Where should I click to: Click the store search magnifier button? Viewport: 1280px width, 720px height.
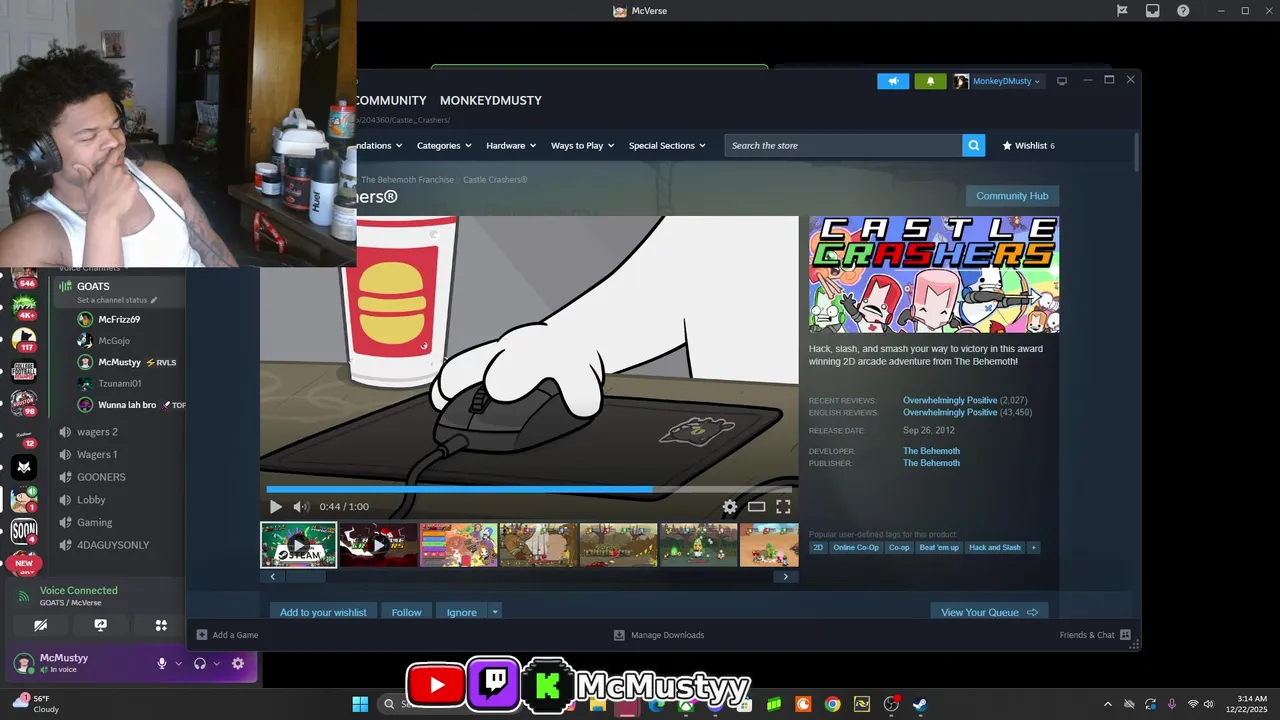974,145
